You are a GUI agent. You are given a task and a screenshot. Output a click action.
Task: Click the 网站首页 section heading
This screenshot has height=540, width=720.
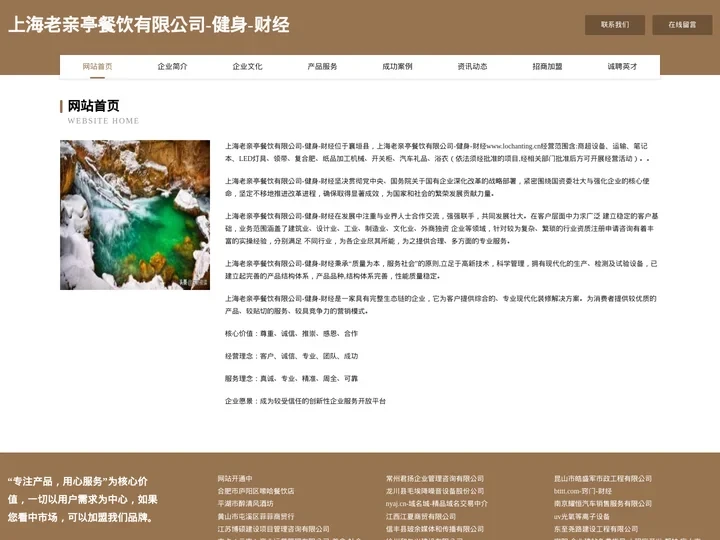(94, 106)
